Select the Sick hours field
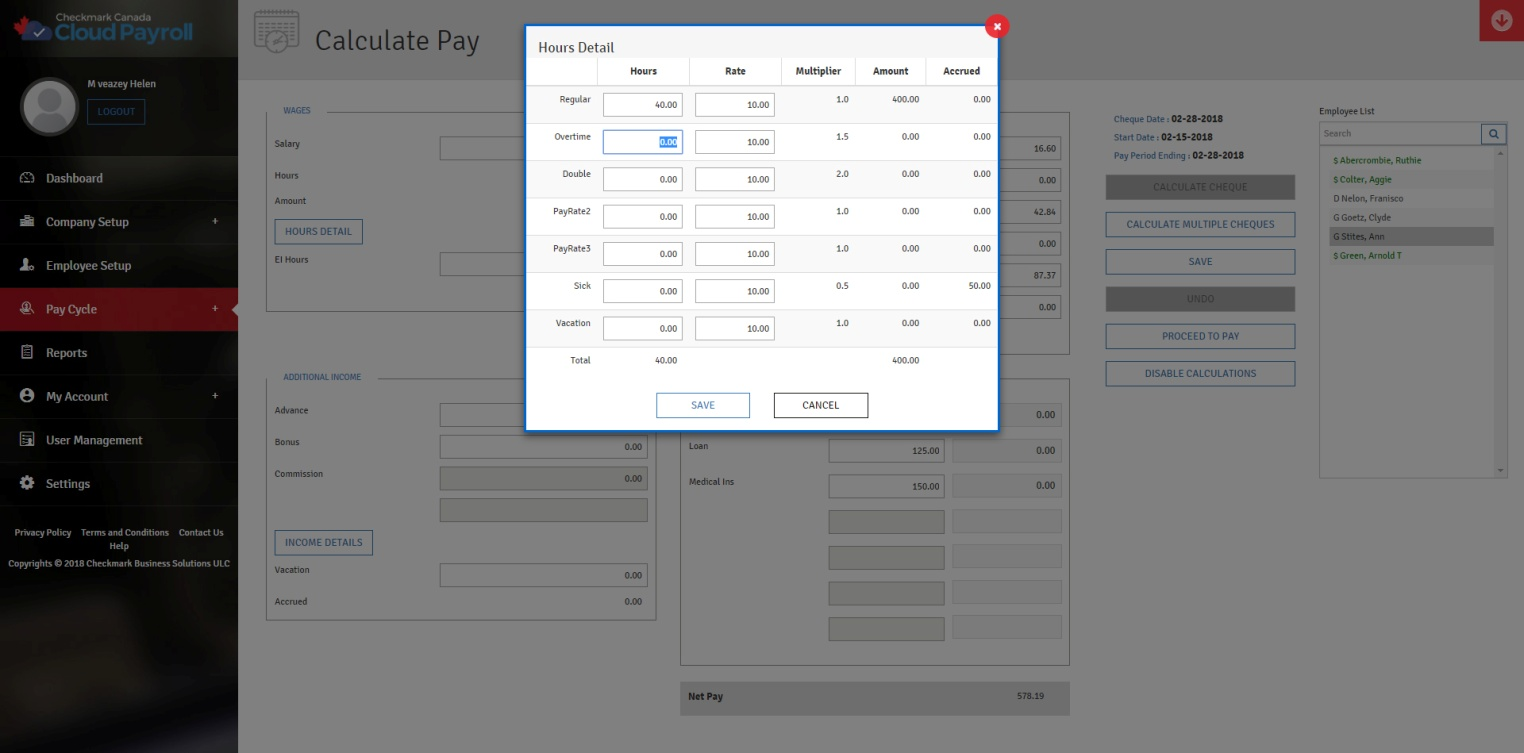Viewport: 1524px width, 753px height. [642, 291]
